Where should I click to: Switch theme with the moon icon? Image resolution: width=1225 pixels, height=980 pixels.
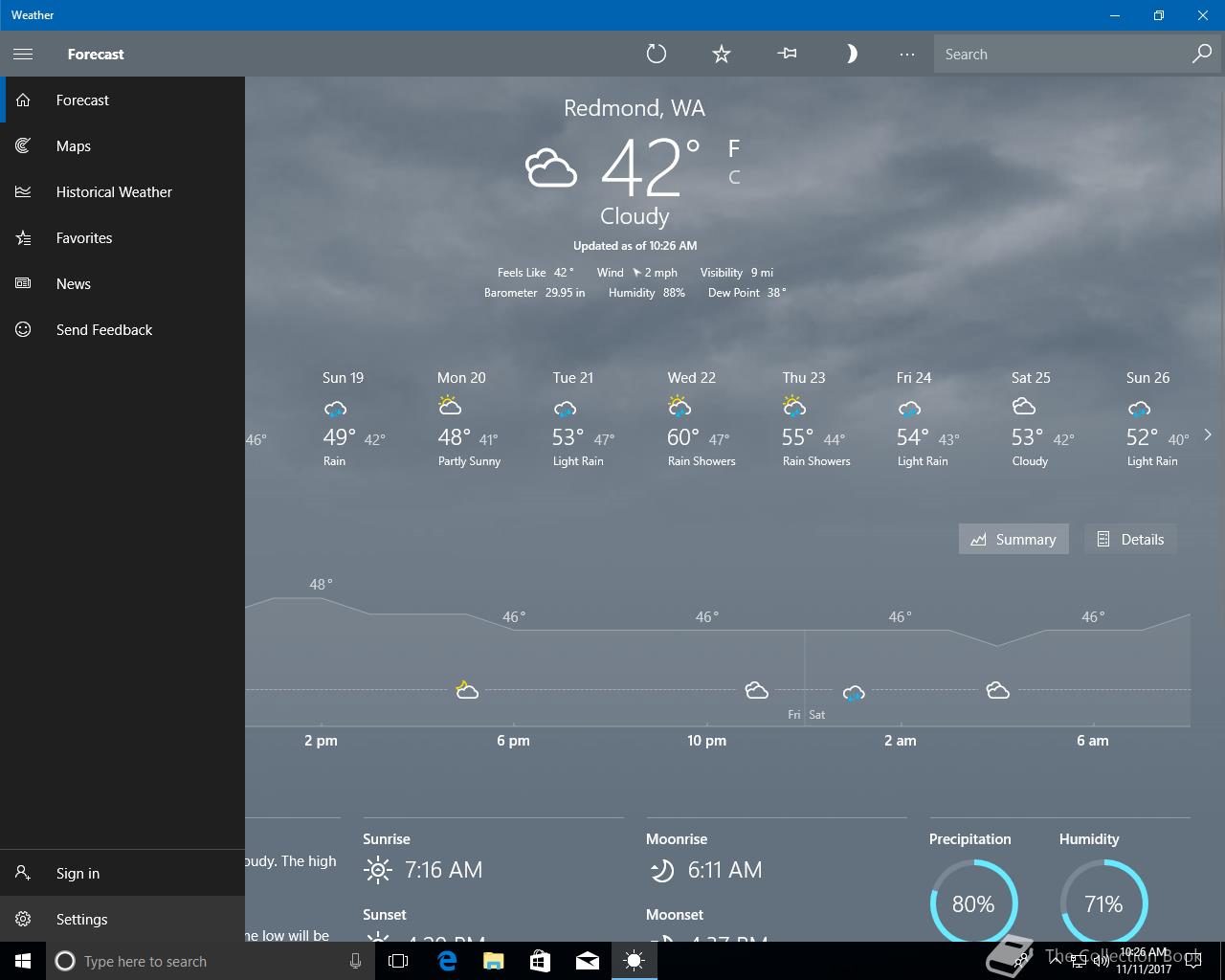(851, 54)
